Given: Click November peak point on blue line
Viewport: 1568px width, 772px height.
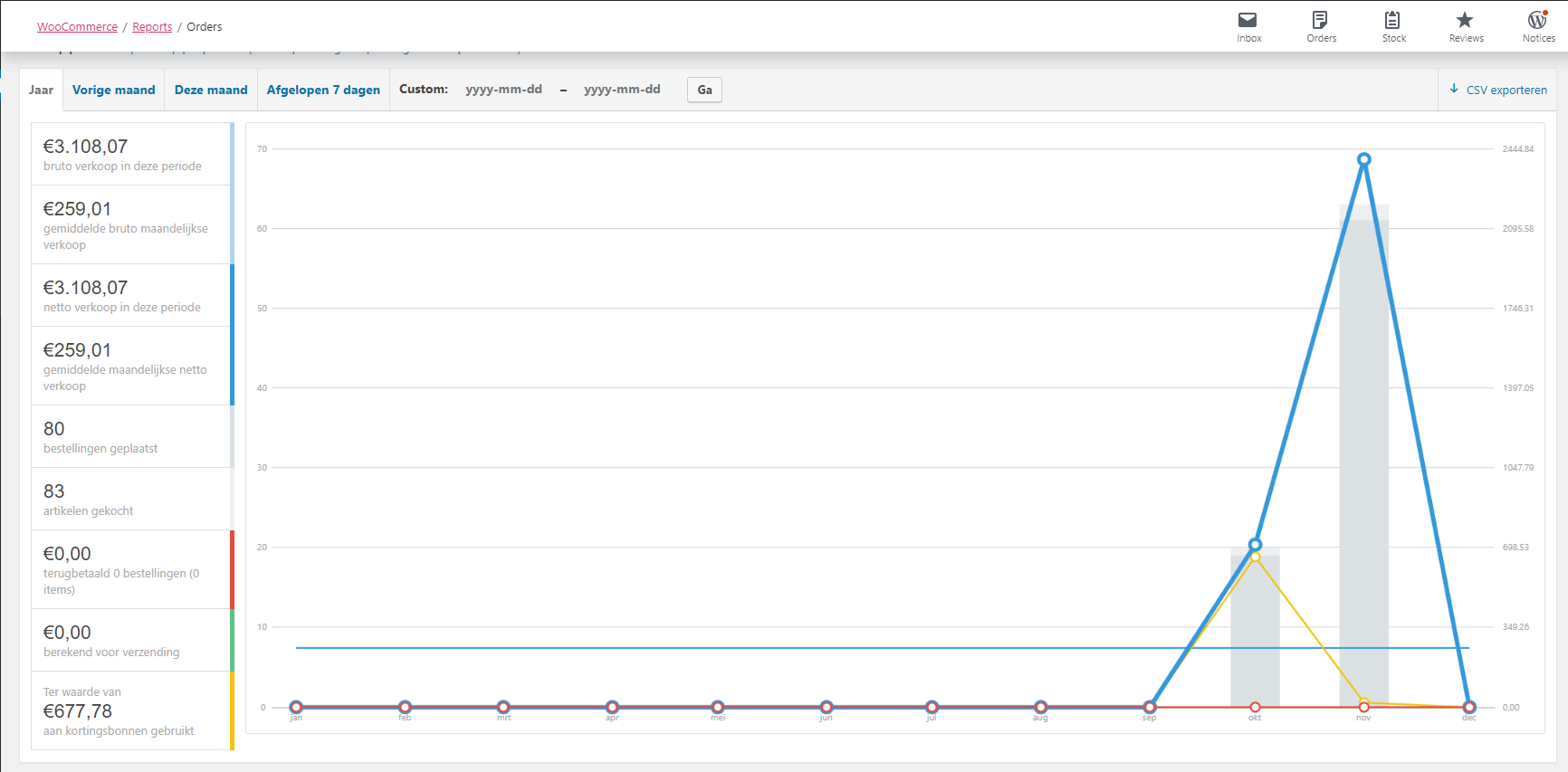Looking at the screenshot, I should click(x=1363, y=159).
